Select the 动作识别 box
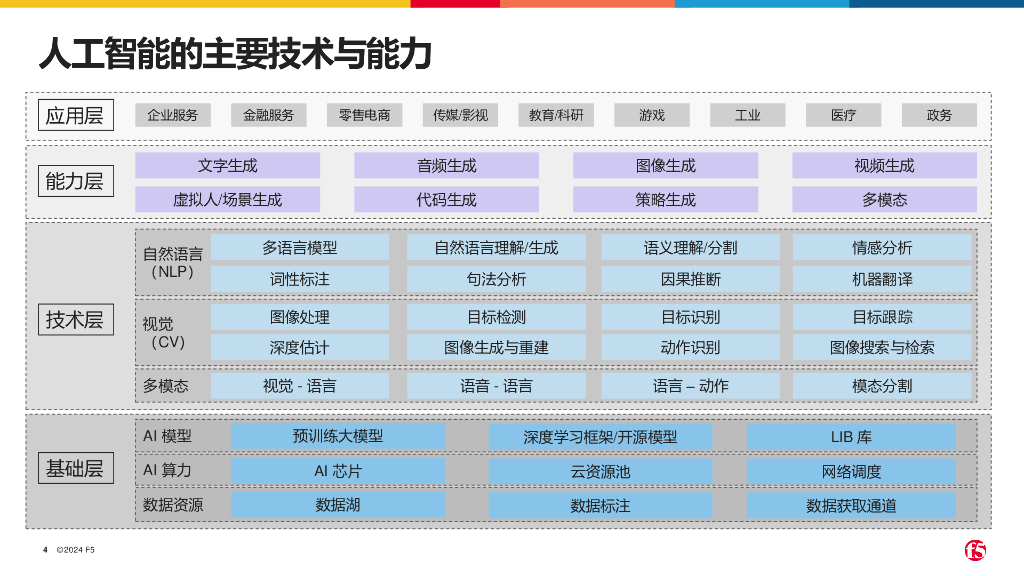Image resolution: width=1024 pixels, height=576 pixels. [x=690, y=347]
